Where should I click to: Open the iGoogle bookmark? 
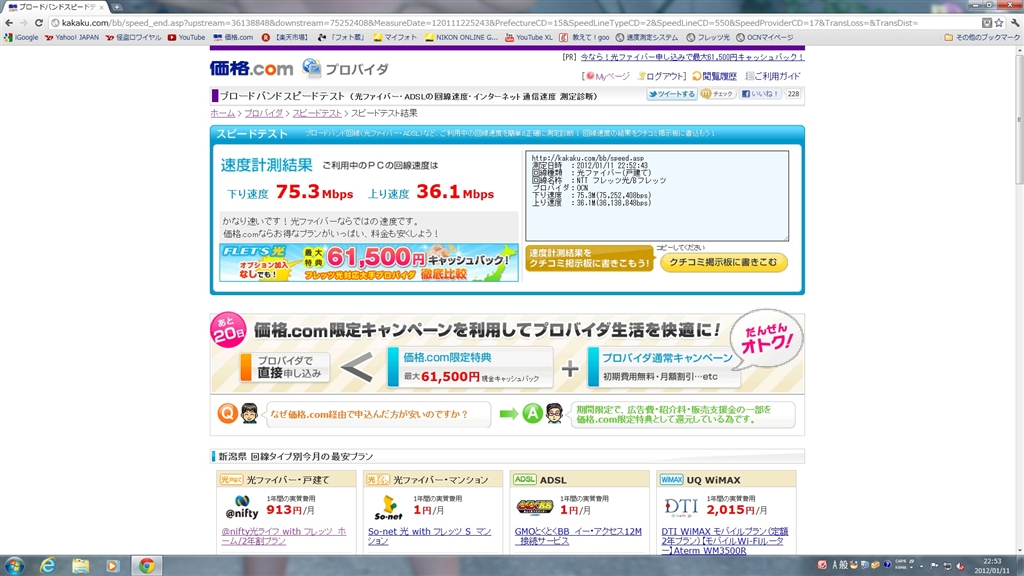pos(22,37)
